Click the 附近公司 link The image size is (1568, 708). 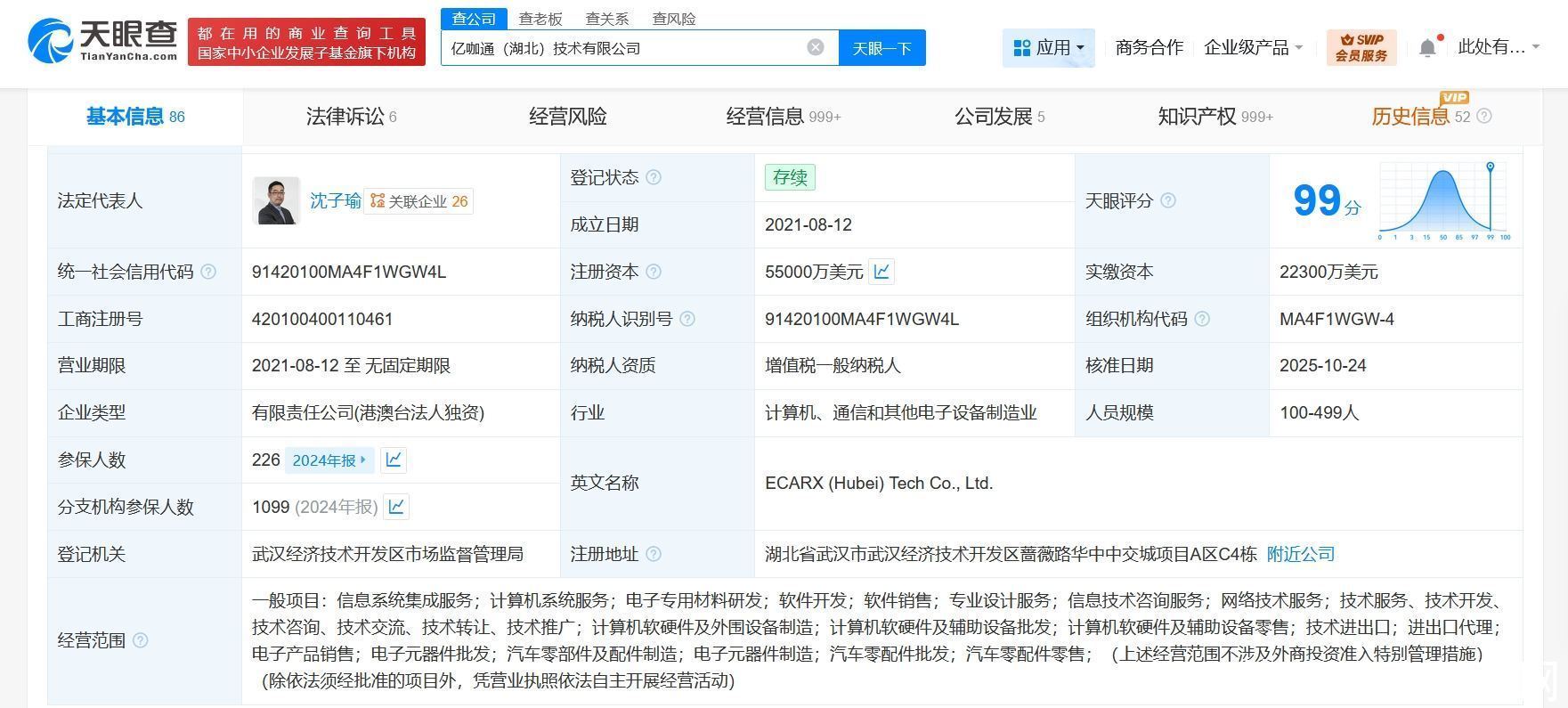(x=1300, y=554)
